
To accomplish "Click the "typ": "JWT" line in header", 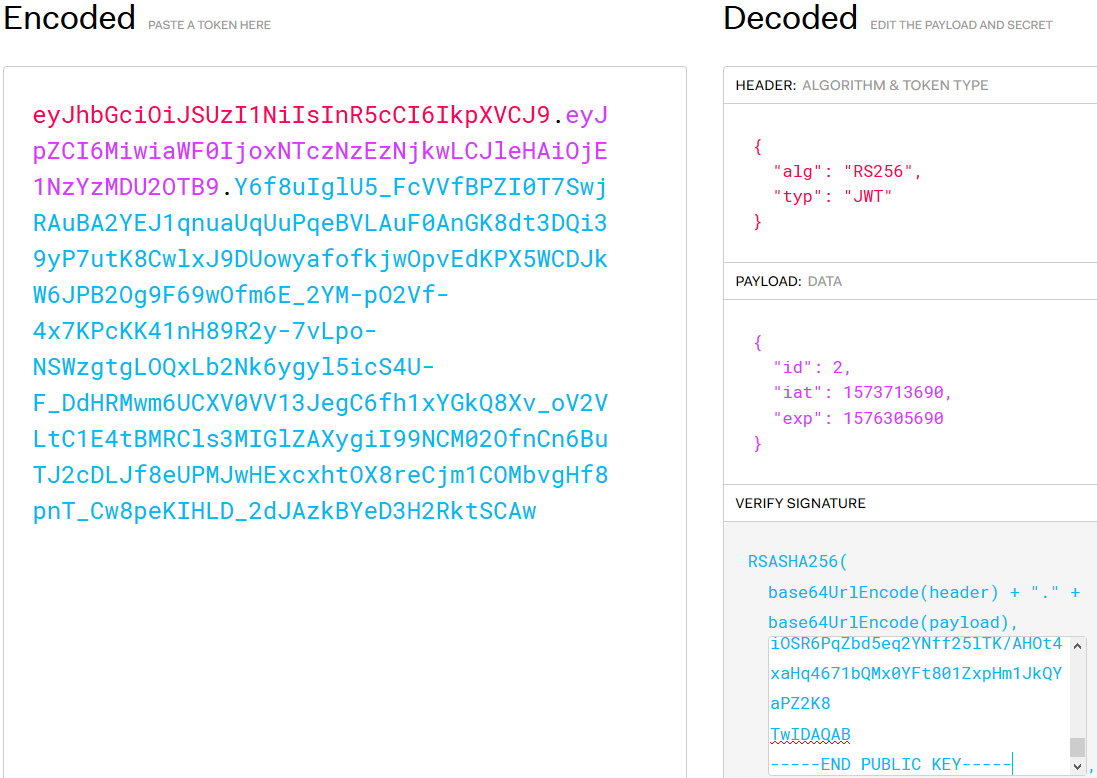I will (833, 197).
